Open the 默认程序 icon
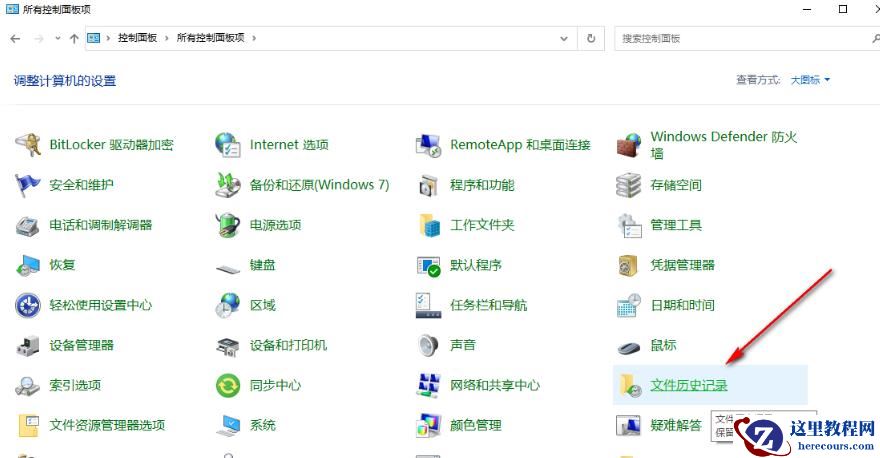This screenshot has height=458, width=880. point(429,265)
